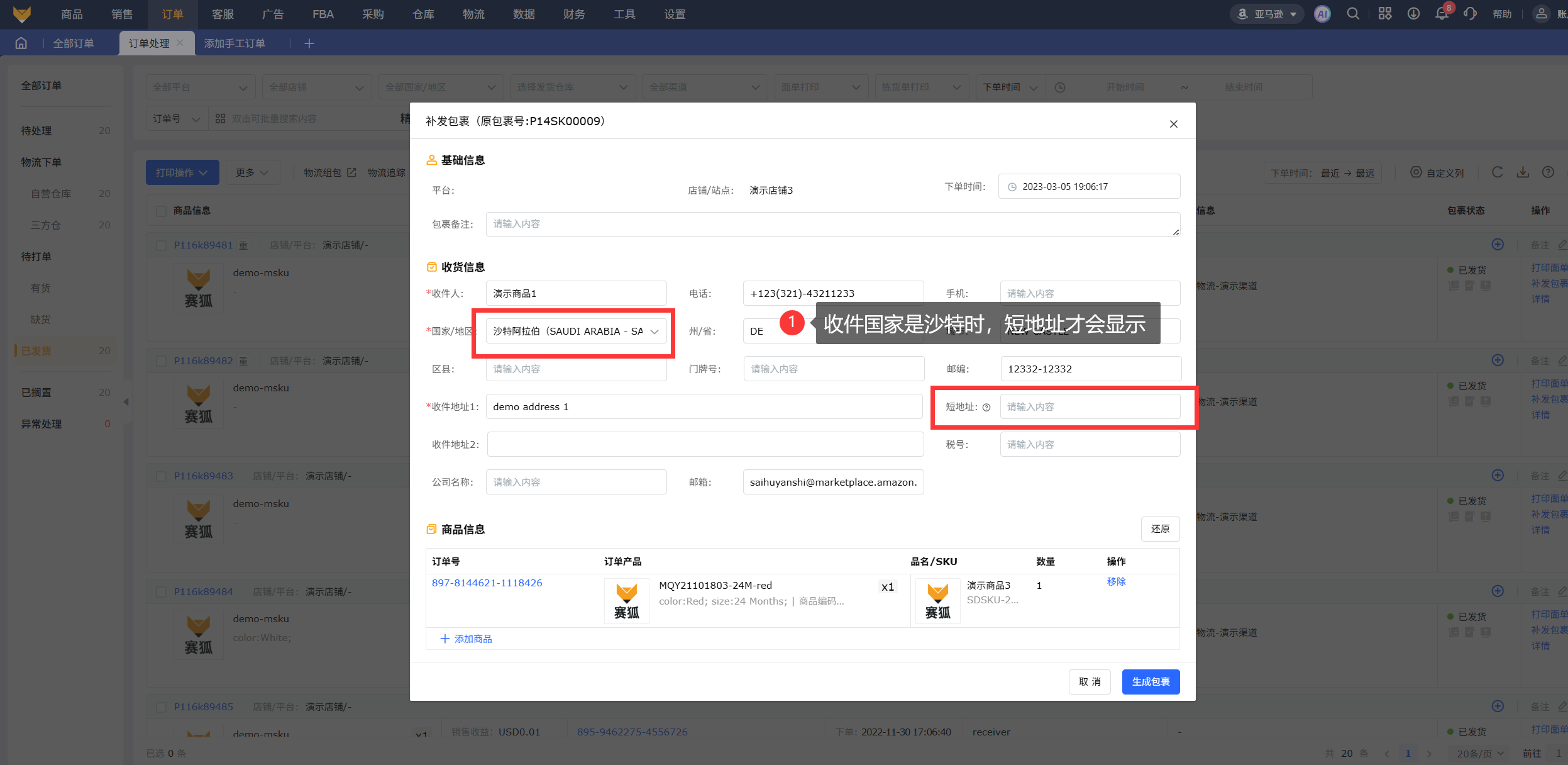The height and width of the screenshot is (765, 1568).
Task: Click the 短地址 input field
Action: coord(1090,407)
